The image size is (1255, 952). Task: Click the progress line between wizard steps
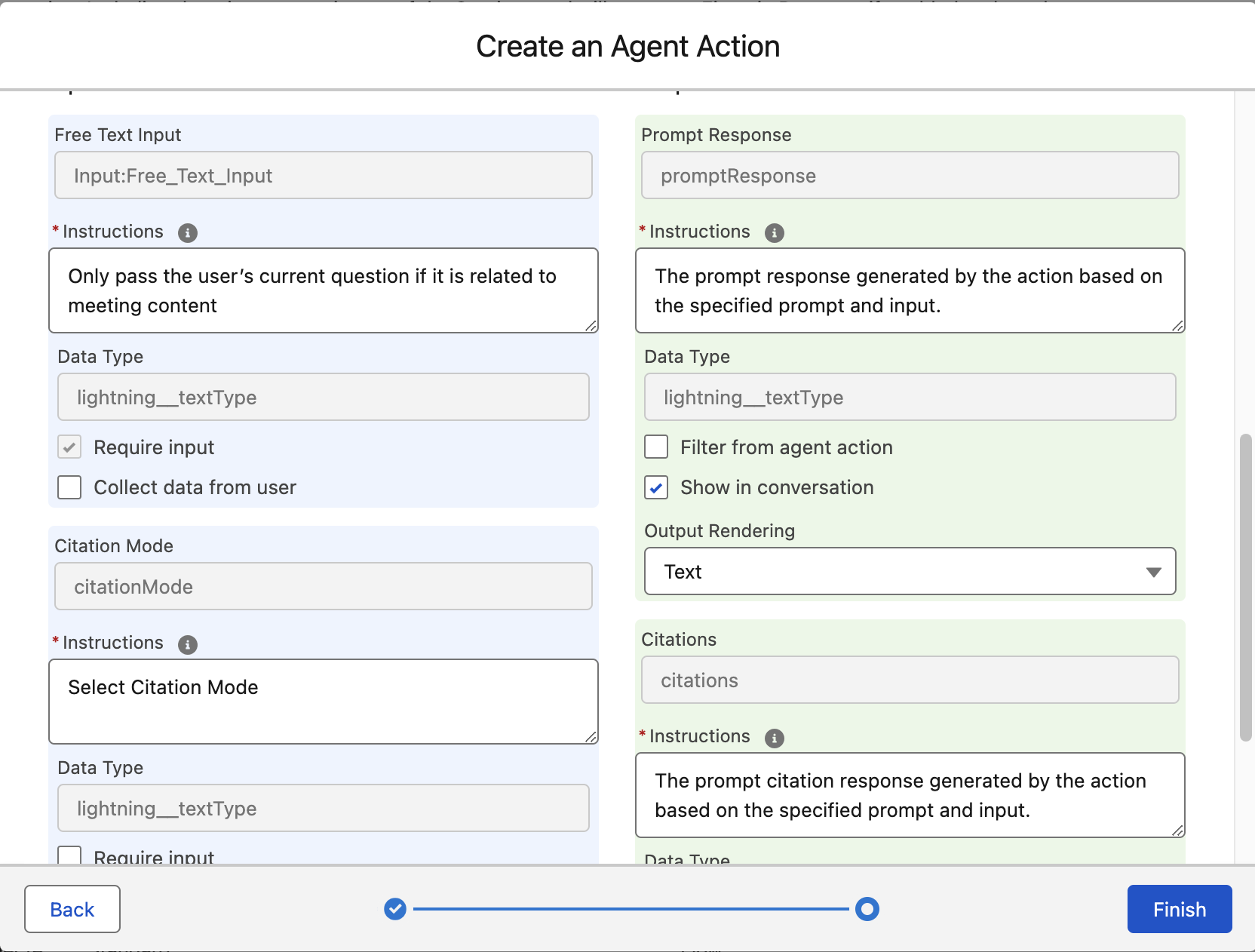[631, 909]
